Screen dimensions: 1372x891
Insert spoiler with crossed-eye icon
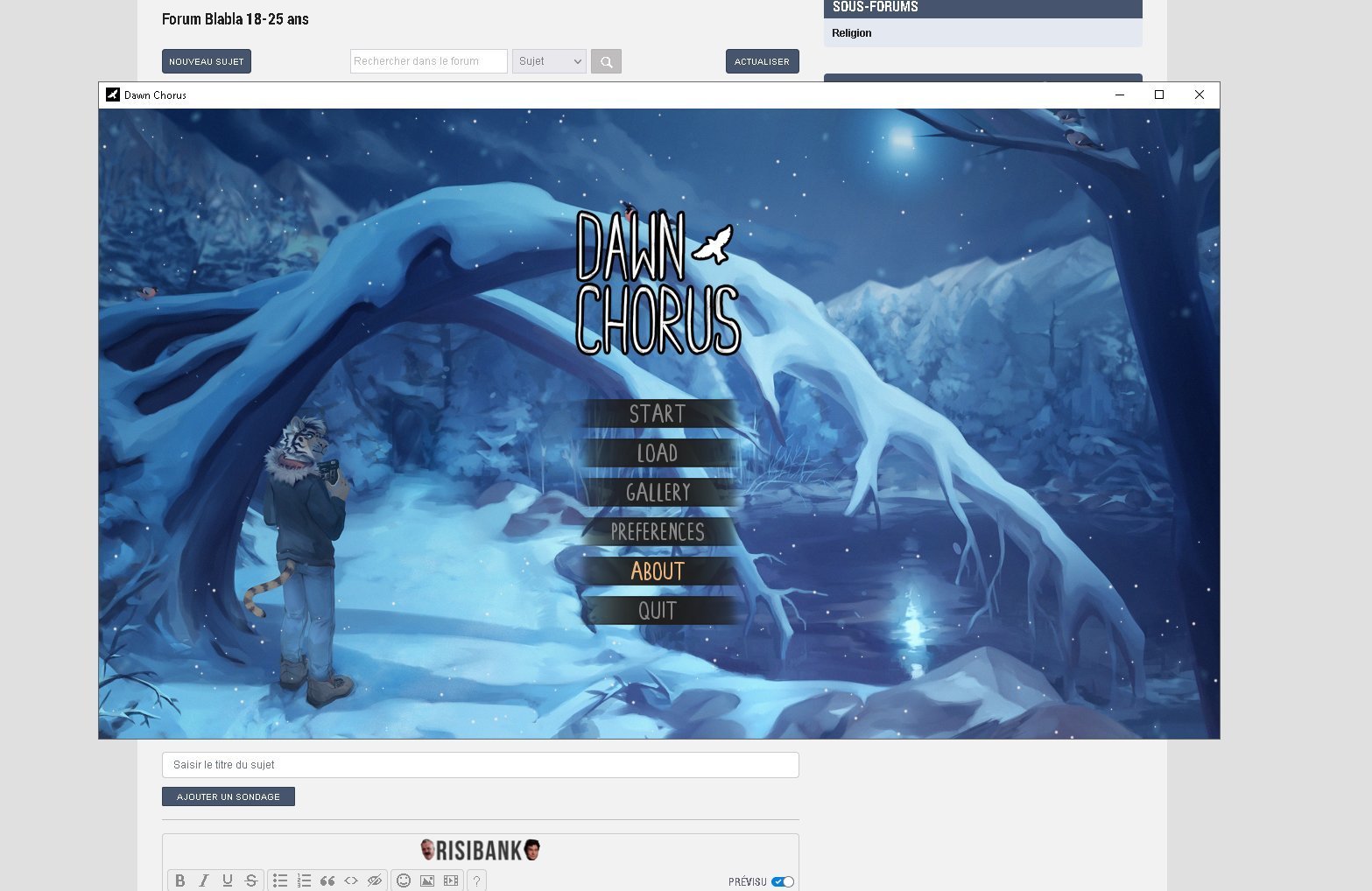pyautogui.click(x=375, y=880)
